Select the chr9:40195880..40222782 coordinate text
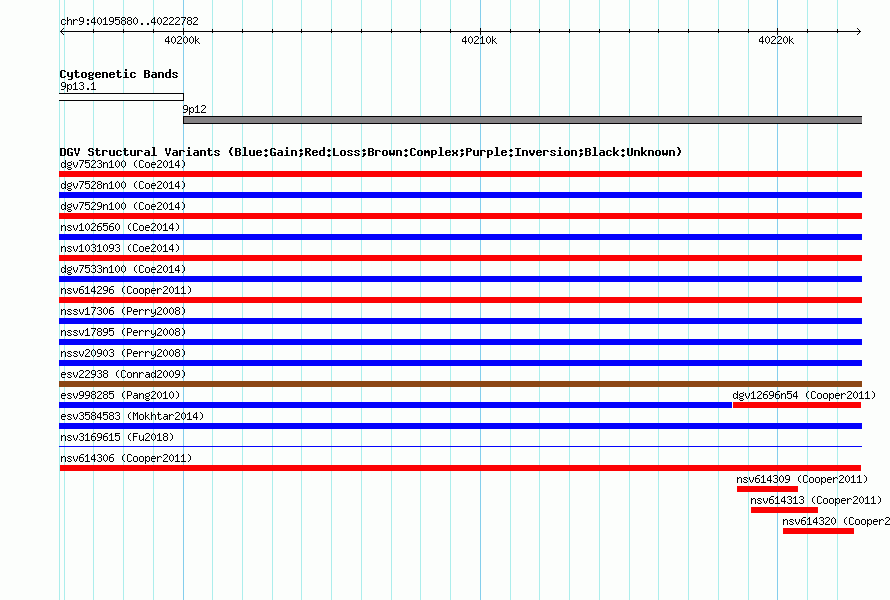 [x=129, y=22]
